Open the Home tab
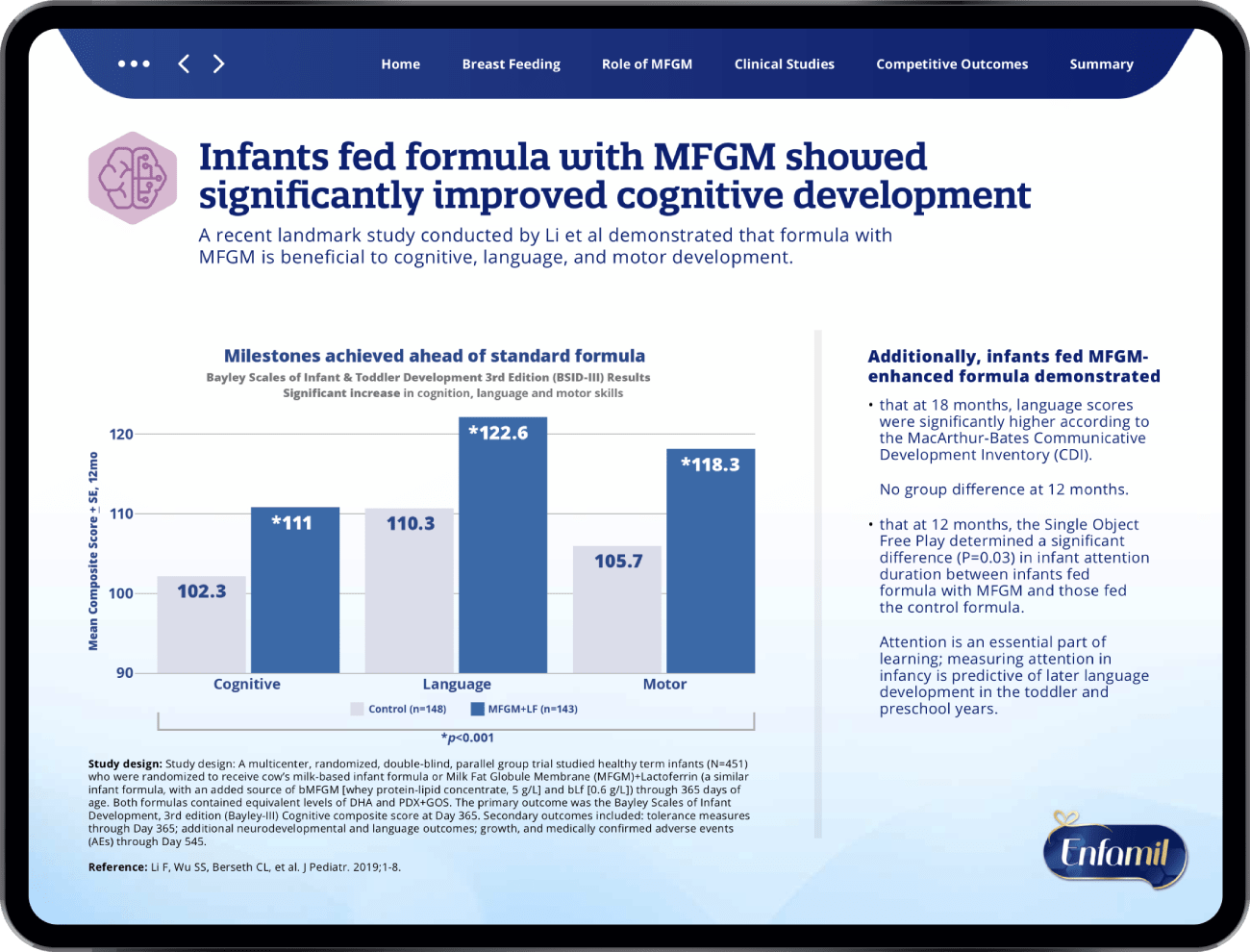 (x=400, y=64)
